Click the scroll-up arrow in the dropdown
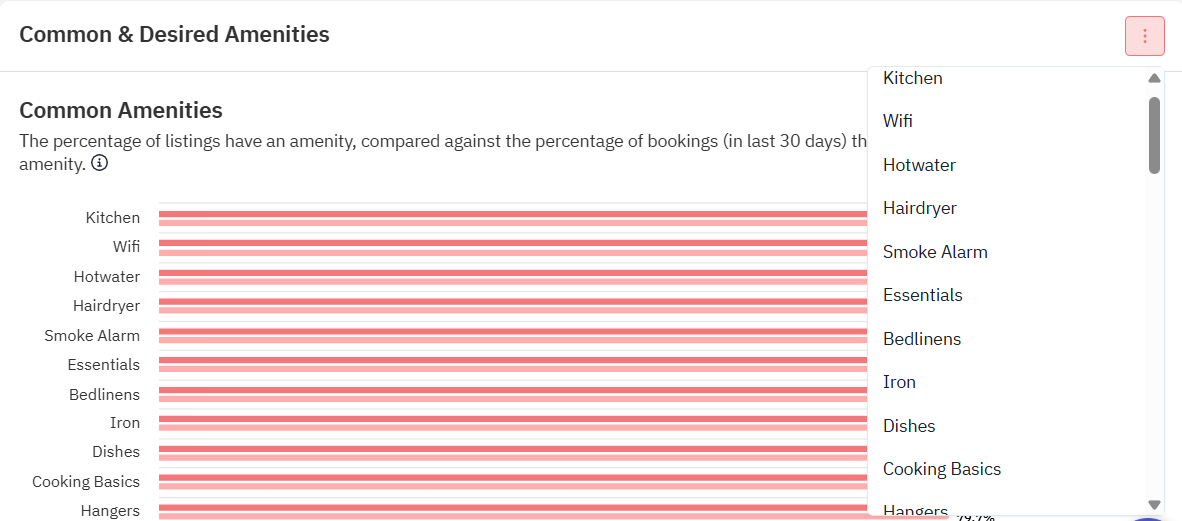Screen dimensions: 1182x521 pos(1153,78)
